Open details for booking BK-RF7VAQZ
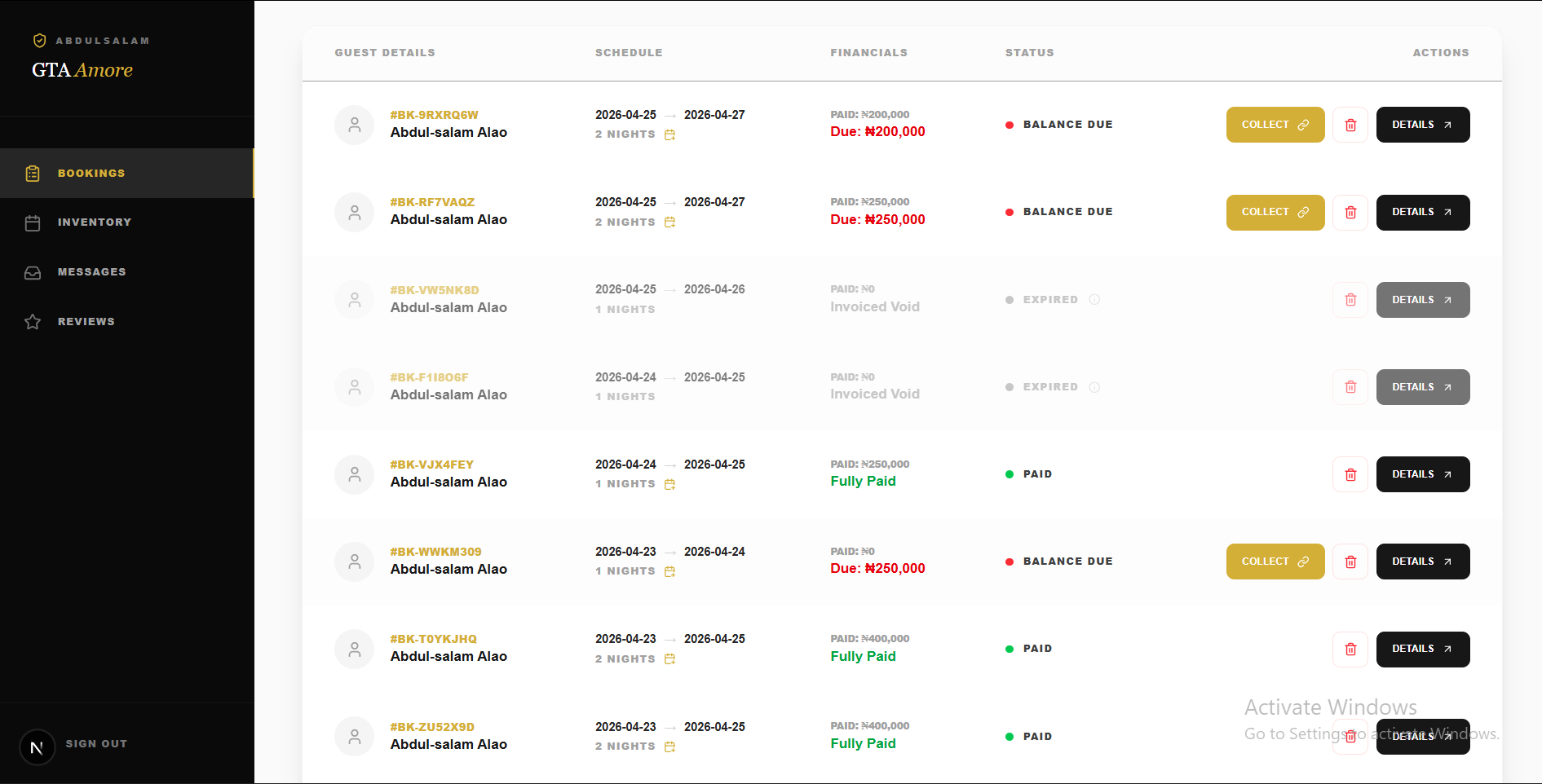 pos(1423,212)
